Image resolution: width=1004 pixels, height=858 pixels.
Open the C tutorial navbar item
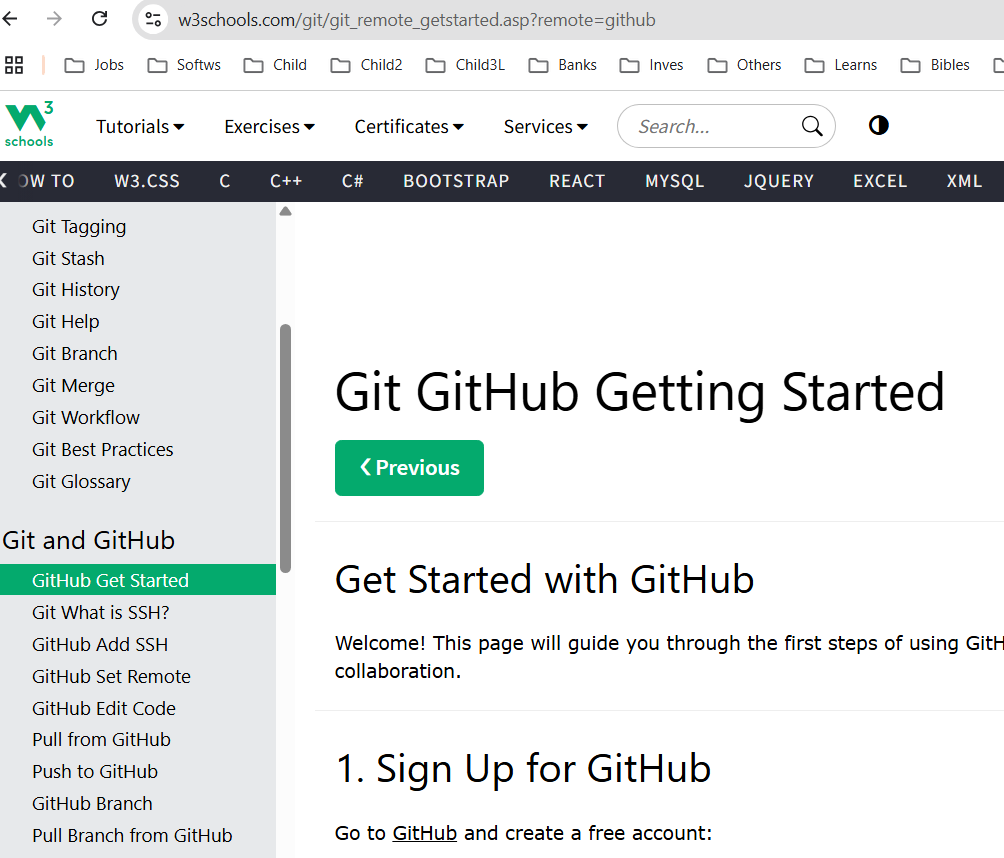[225, 181]
